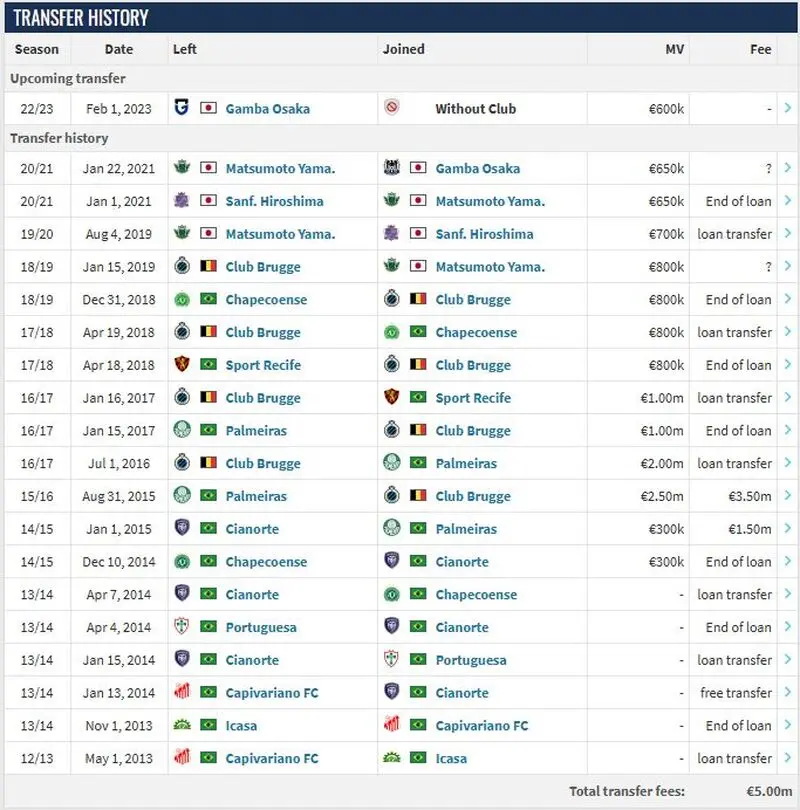Click the 22/23 season cell
Image resolution: width=800 pixels, height=810 pixels.
[37, 108]
